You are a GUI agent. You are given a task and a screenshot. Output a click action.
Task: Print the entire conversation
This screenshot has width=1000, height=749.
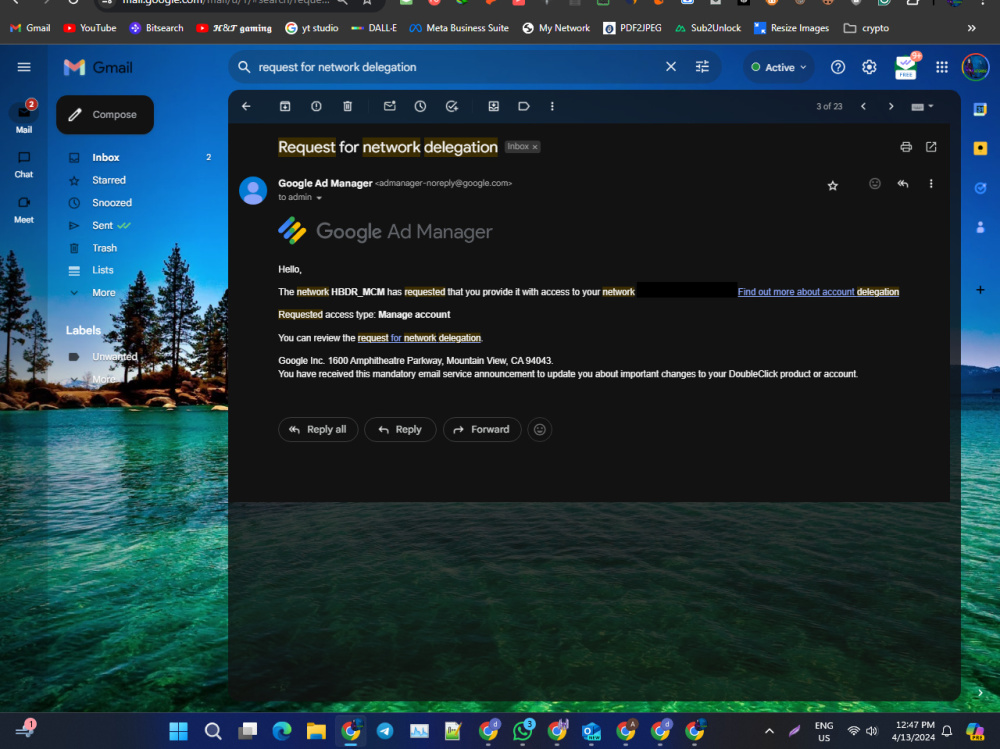pyautogui.click(x=906, y=147)
